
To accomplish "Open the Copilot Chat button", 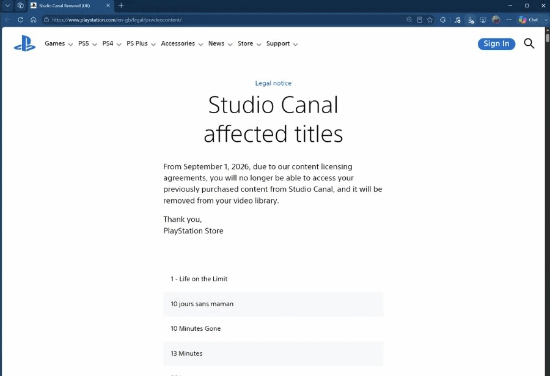I will (x=528, y=20).
